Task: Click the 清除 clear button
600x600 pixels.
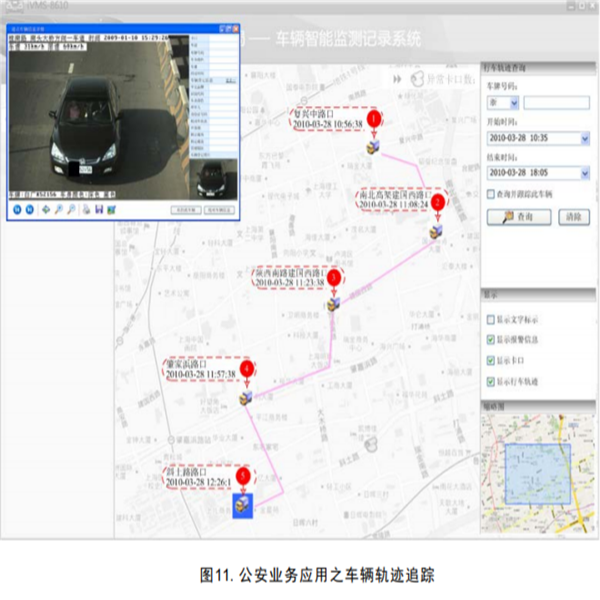Action: [x=571, y=216]
